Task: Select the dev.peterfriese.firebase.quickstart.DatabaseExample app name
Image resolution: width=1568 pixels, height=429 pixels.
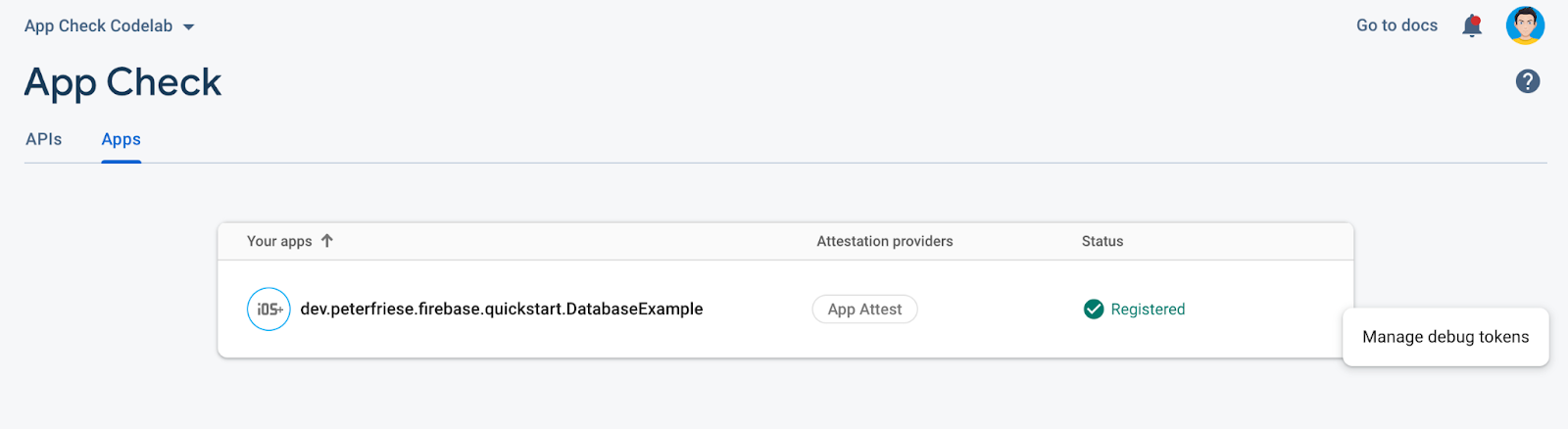Action: point(502,310)
